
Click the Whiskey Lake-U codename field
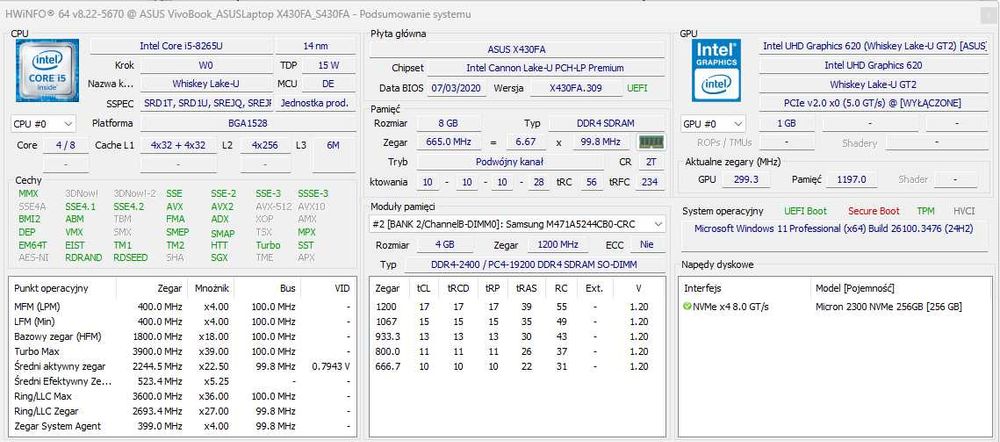(x=205, y=84)
